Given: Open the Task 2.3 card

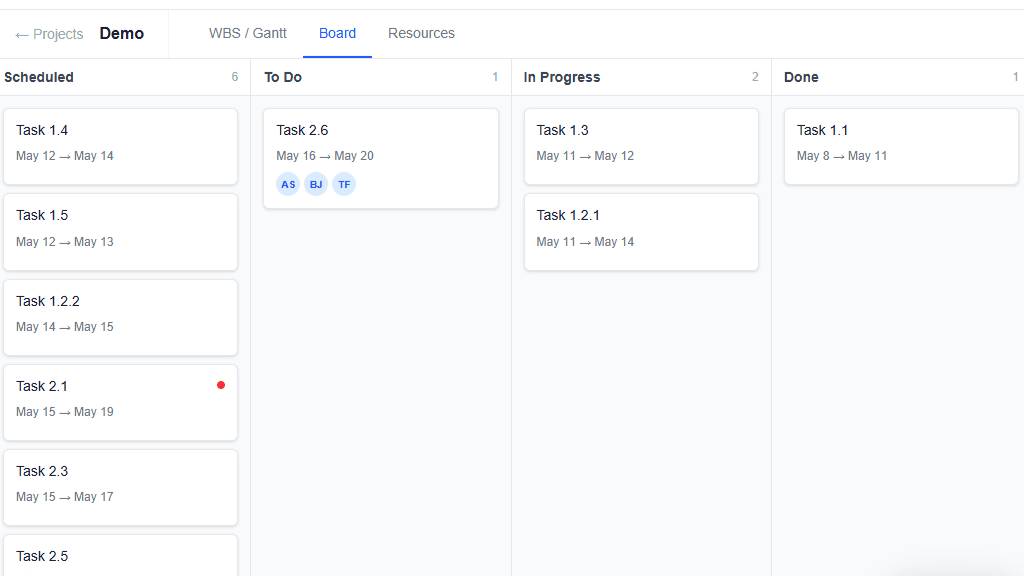Looking at the screenshot, I should 120,487.
